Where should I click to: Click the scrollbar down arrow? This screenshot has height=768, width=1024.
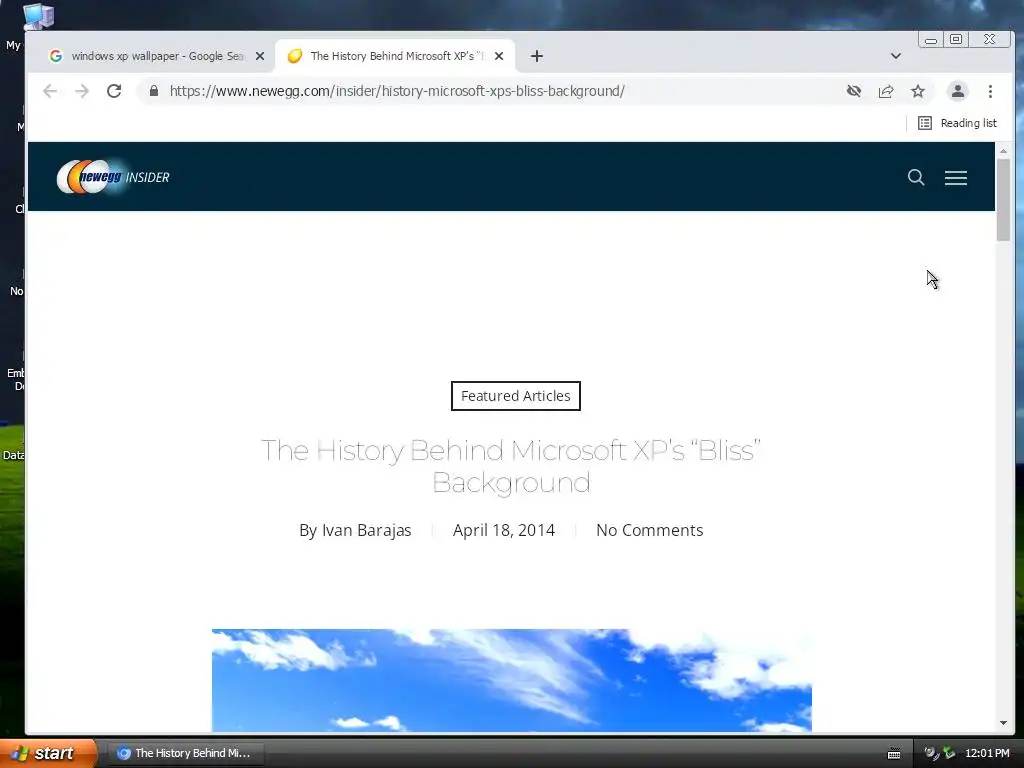pyautogui.click(x=1003, y=723)
